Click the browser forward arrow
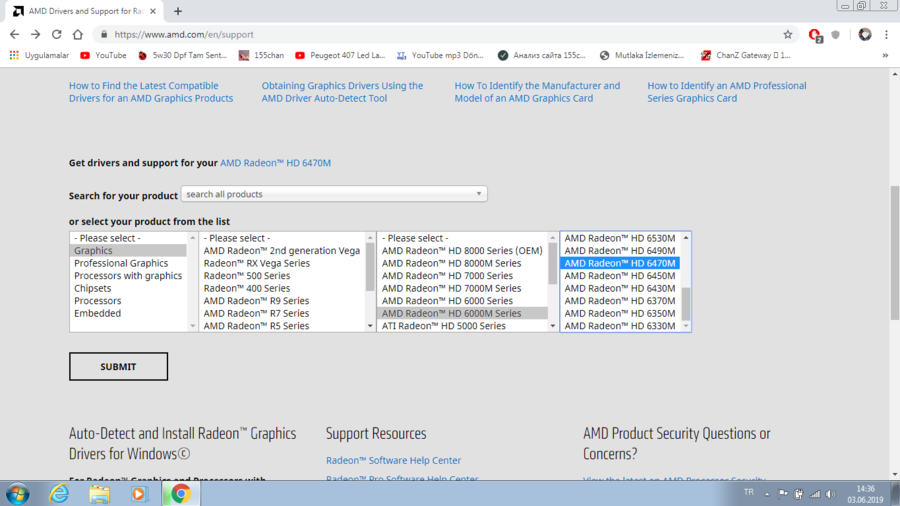 [x=36, y=34]
